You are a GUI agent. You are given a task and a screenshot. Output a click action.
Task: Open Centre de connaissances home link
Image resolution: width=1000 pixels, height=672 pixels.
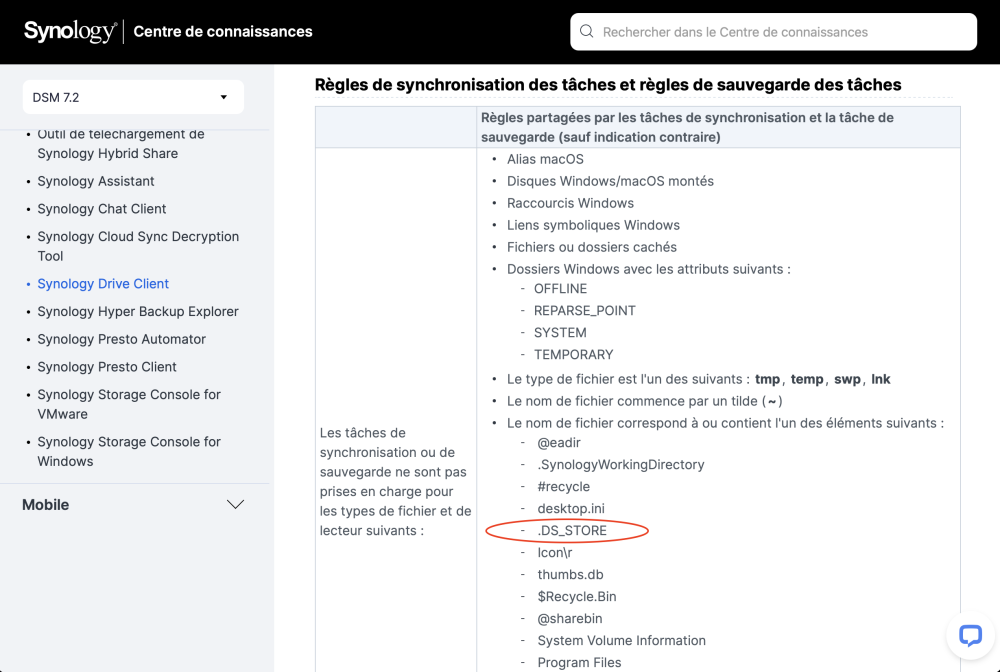coord(223,31)
